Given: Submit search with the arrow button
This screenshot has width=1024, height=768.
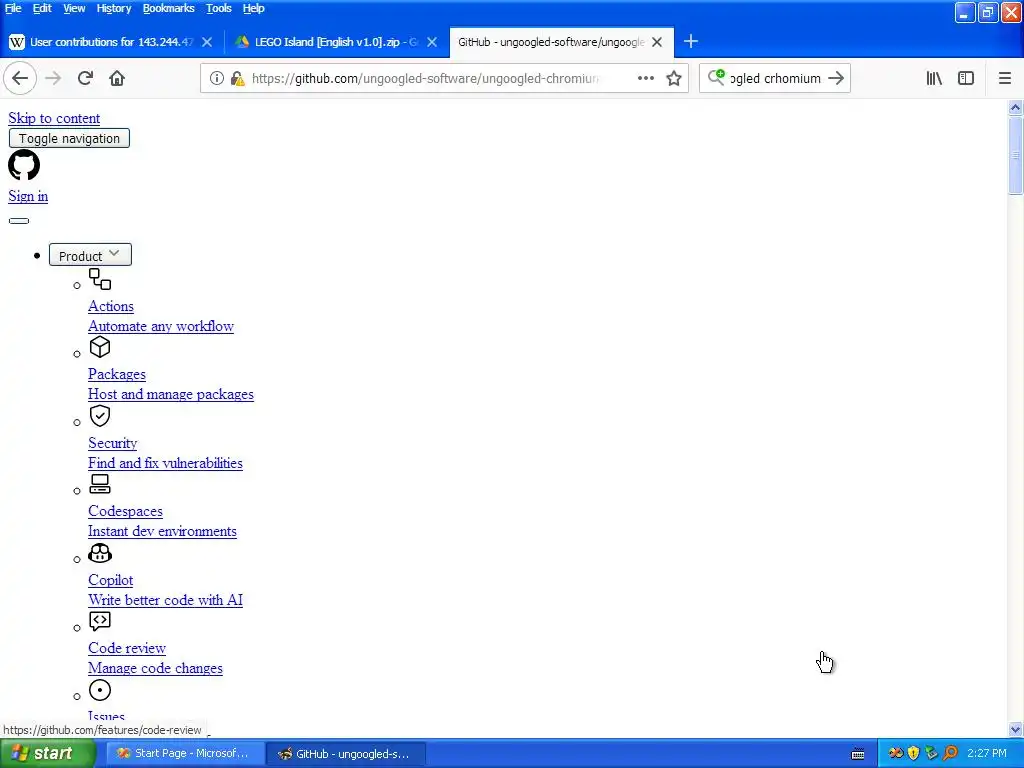Looking at the screenshot, I should (835, 78).
